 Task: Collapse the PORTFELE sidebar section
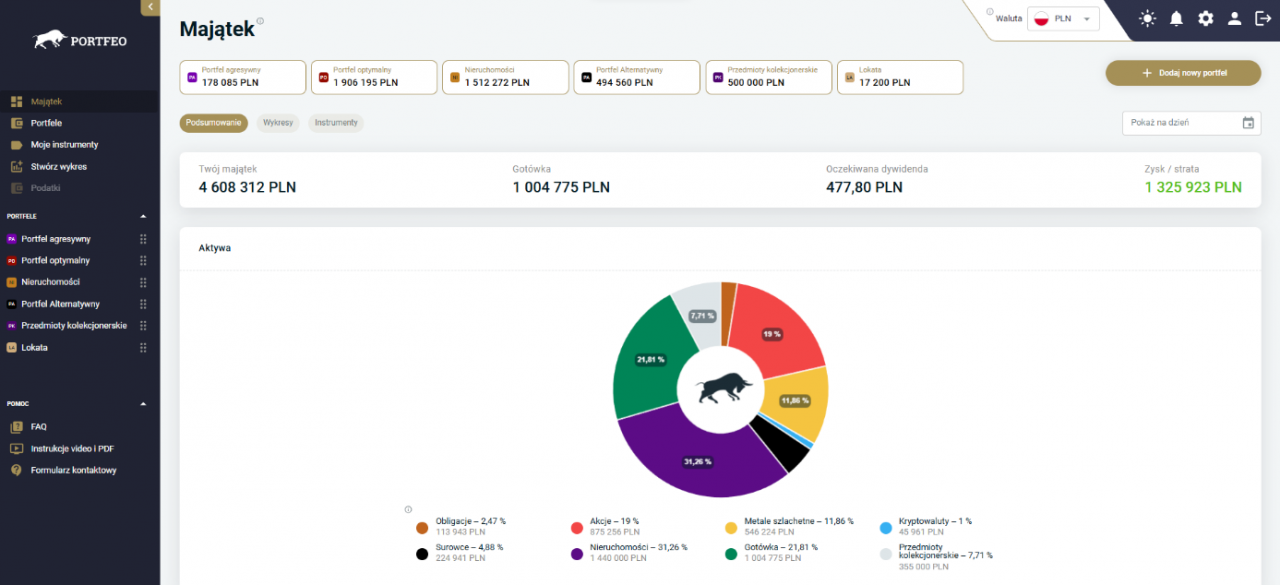point(142,216)
